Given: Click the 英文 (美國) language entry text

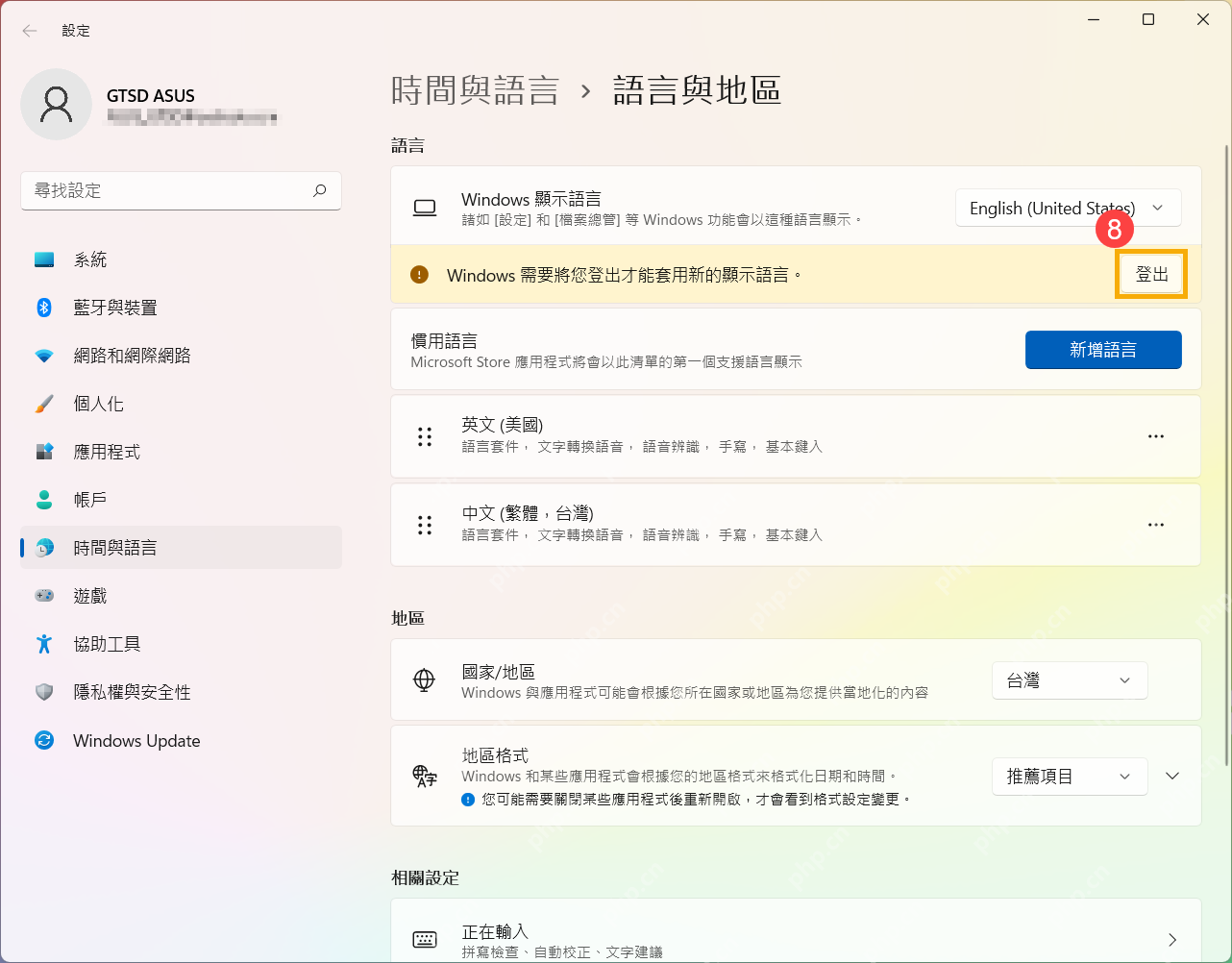Looking at the screenshot, I should [503, 425].
